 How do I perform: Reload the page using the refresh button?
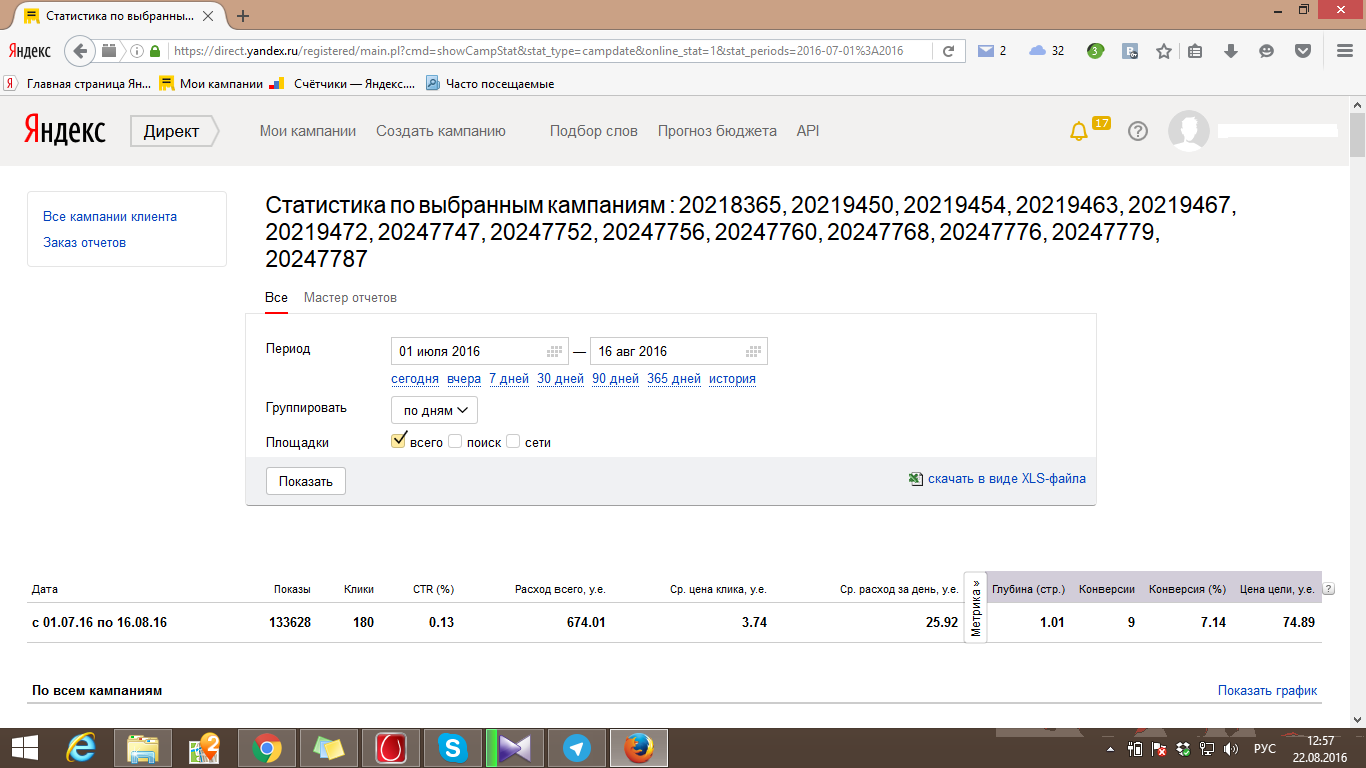948,51
